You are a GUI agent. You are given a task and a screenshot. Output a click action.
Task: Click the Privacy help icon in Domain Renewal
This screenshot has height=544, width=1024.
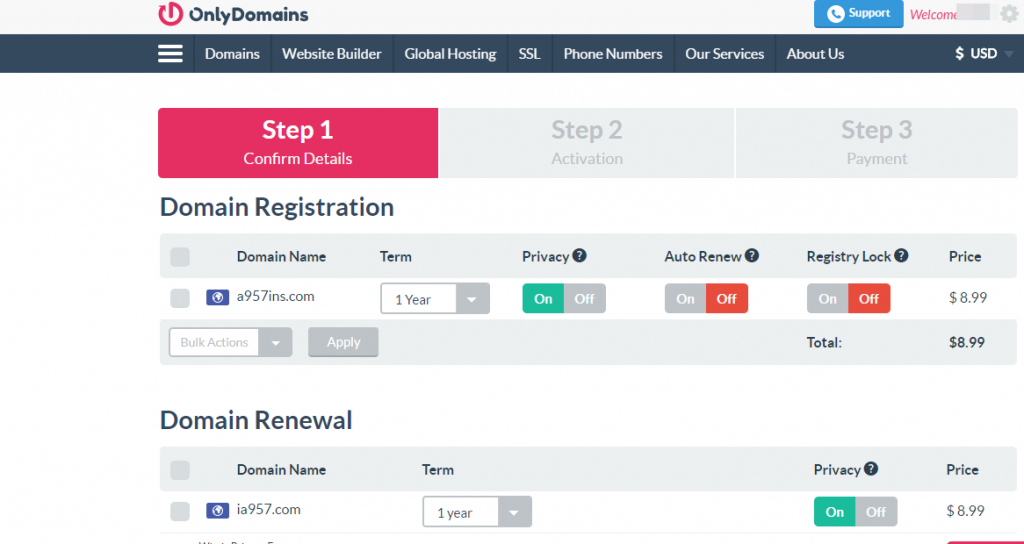[x=871, y=469]
